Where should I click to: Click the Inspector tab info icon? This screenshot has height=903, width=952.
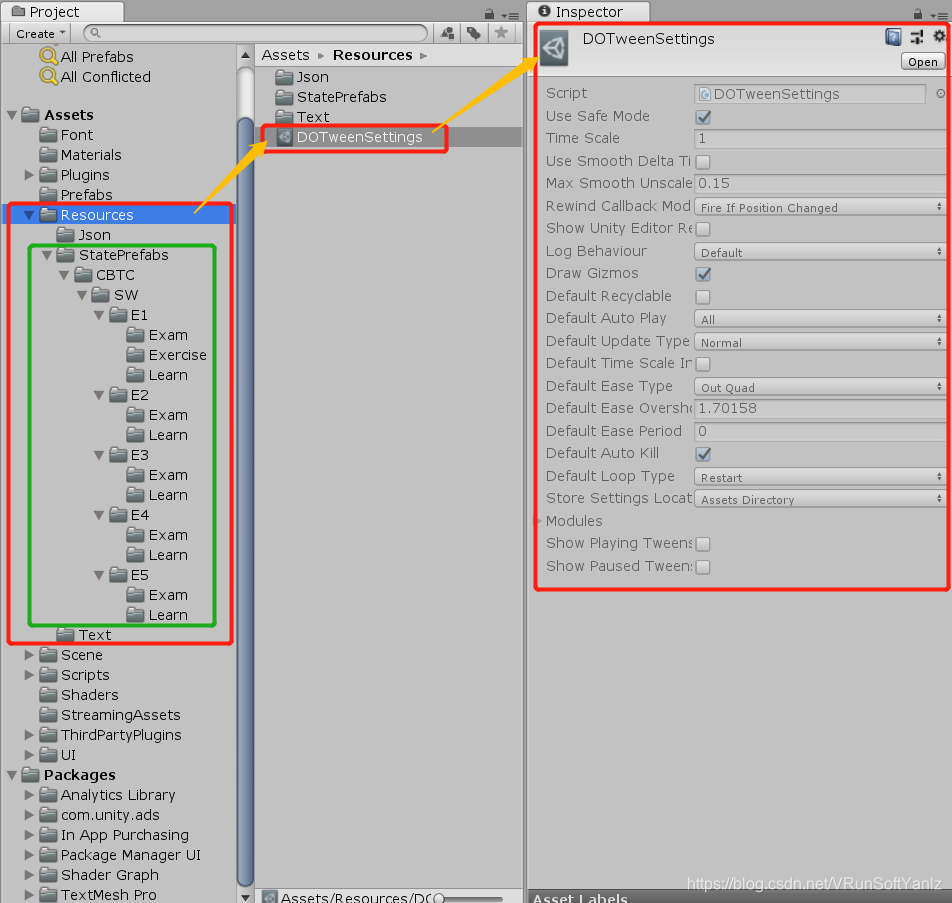tap(545, 11)
